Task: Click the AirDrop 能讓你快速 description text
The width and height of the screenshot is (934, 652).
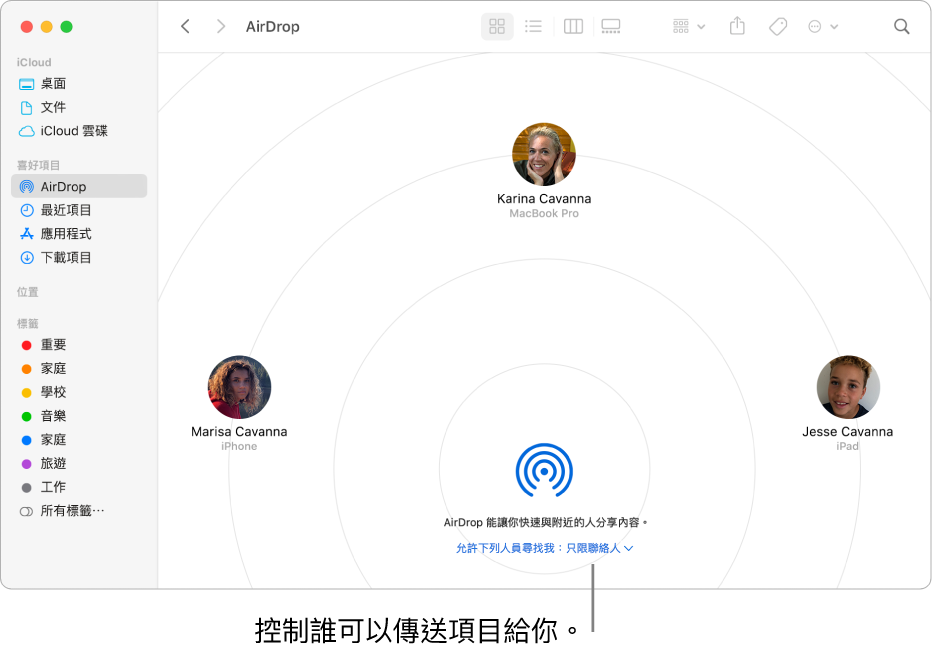Action: pyautogui.click(x=545, y=522)
